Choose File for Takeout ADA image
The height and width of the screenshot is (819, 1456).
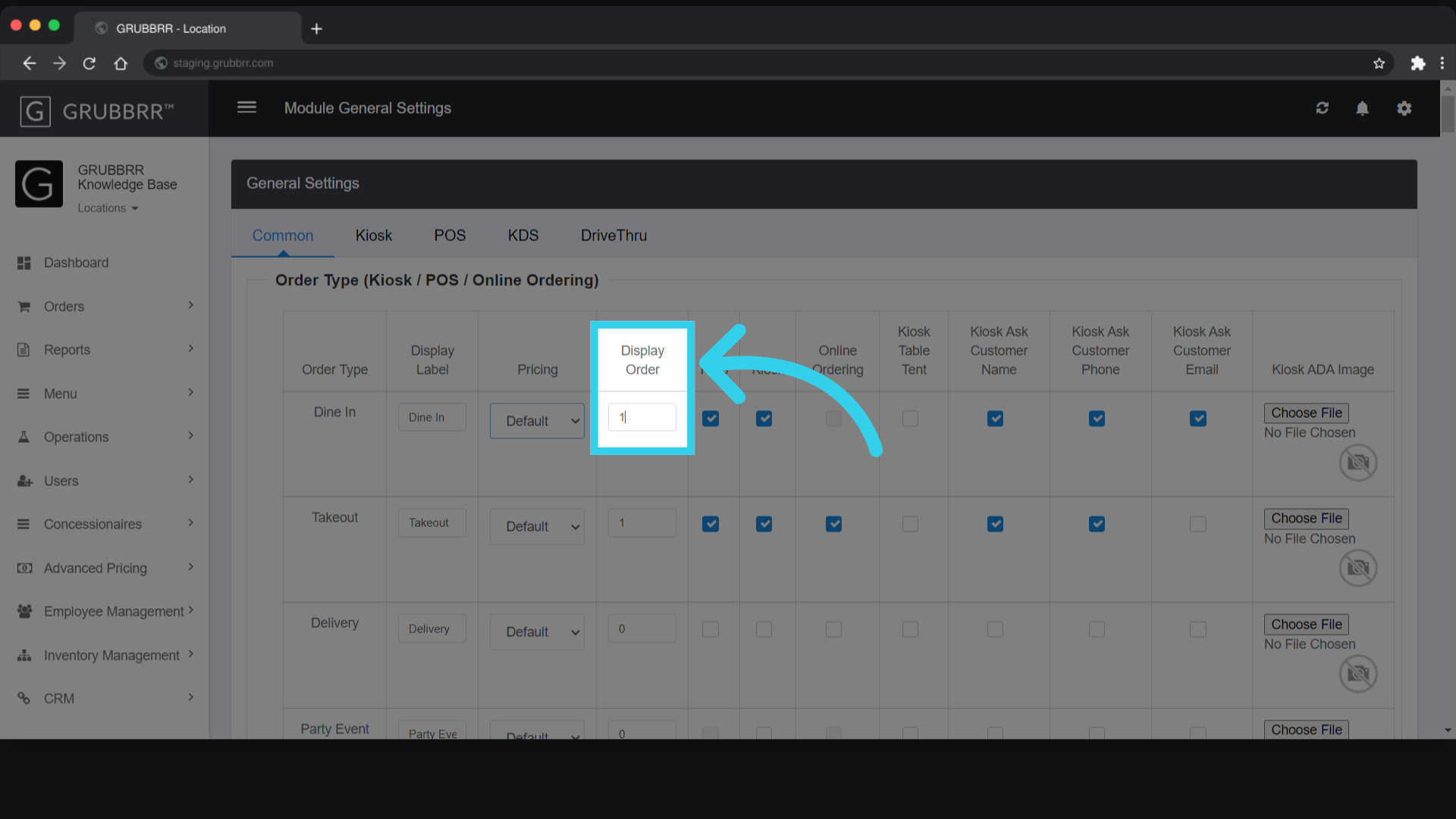[1306, 519]
